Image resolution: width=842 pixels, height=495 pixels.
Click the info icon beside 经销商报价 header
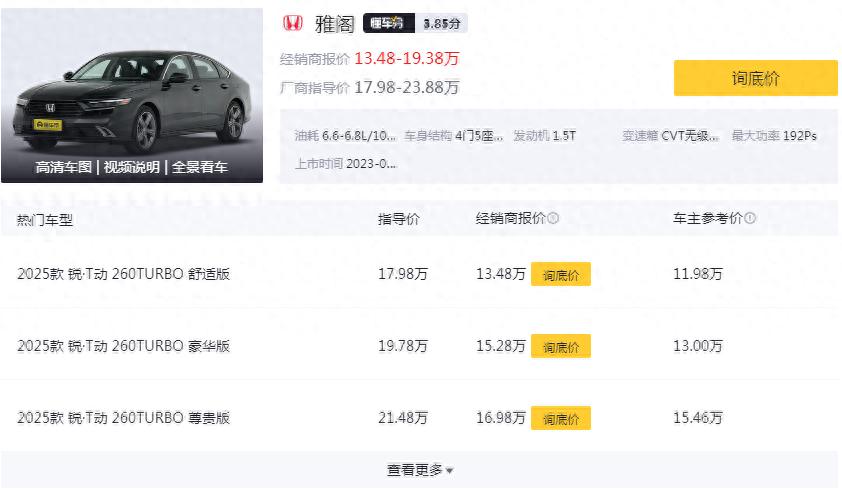coord(553,219)
